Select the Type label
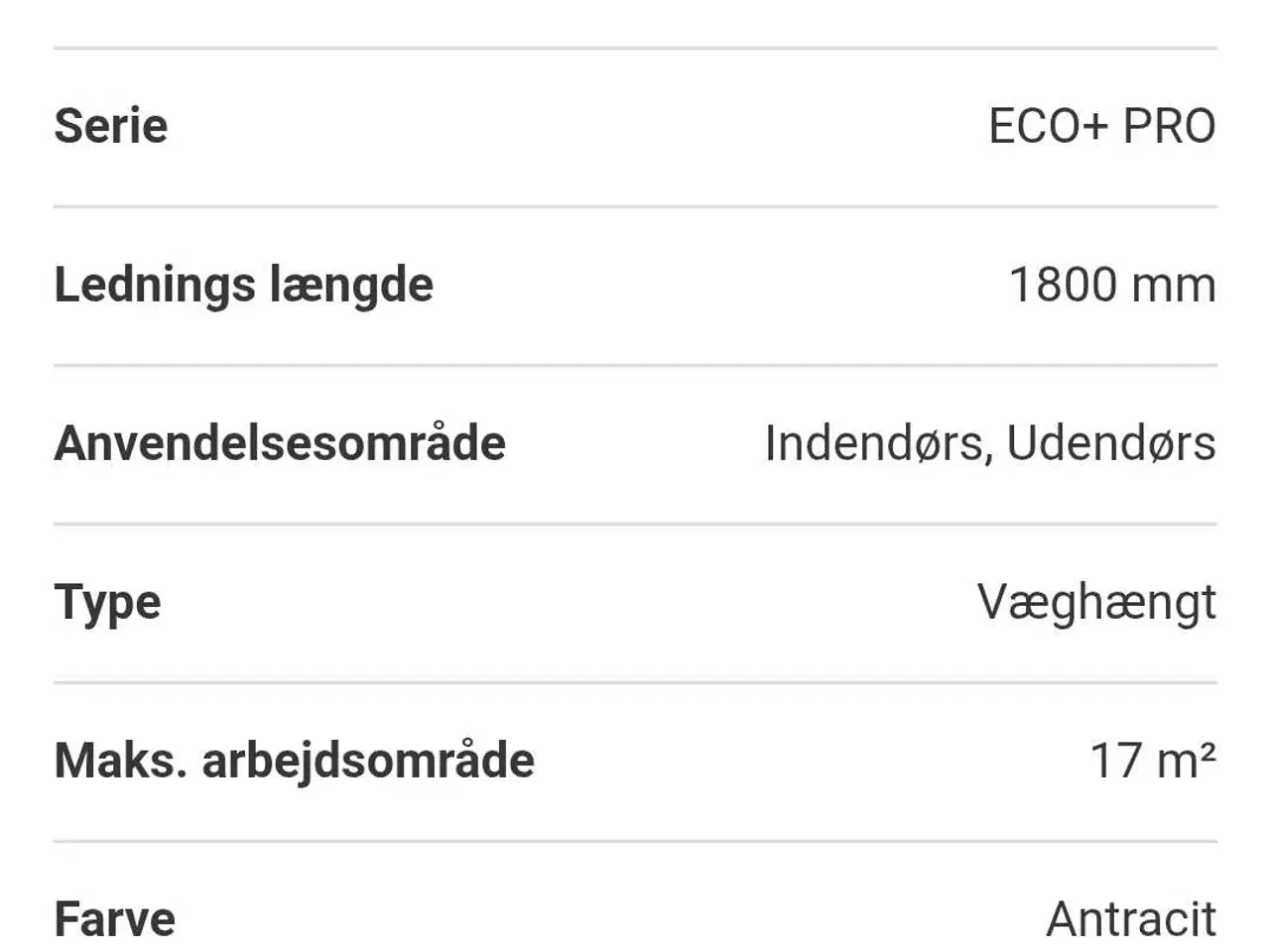Image resolution: width=1270 pixels, height=952 pixels. click(107, 603)
